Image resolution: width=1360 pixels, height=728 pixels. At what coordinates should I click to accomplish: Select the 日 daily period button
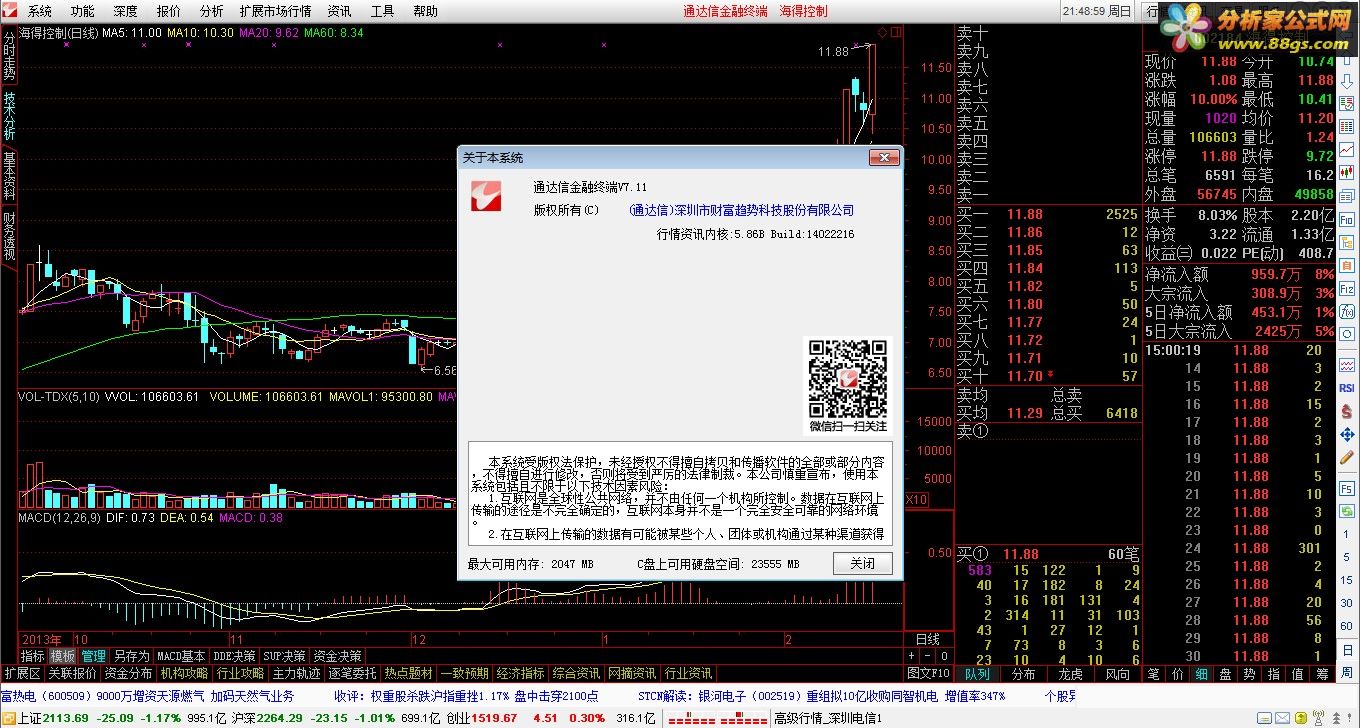click(x=1346, y=650)
